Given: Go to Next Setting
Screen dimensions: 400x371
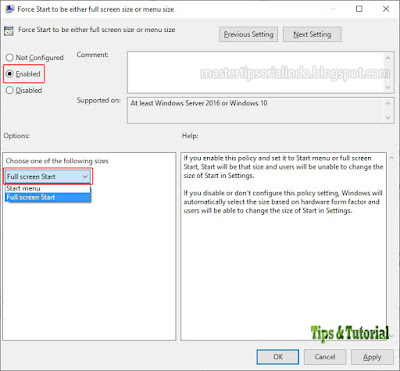Looking at the screenshot, I should [x=312, y=34].
